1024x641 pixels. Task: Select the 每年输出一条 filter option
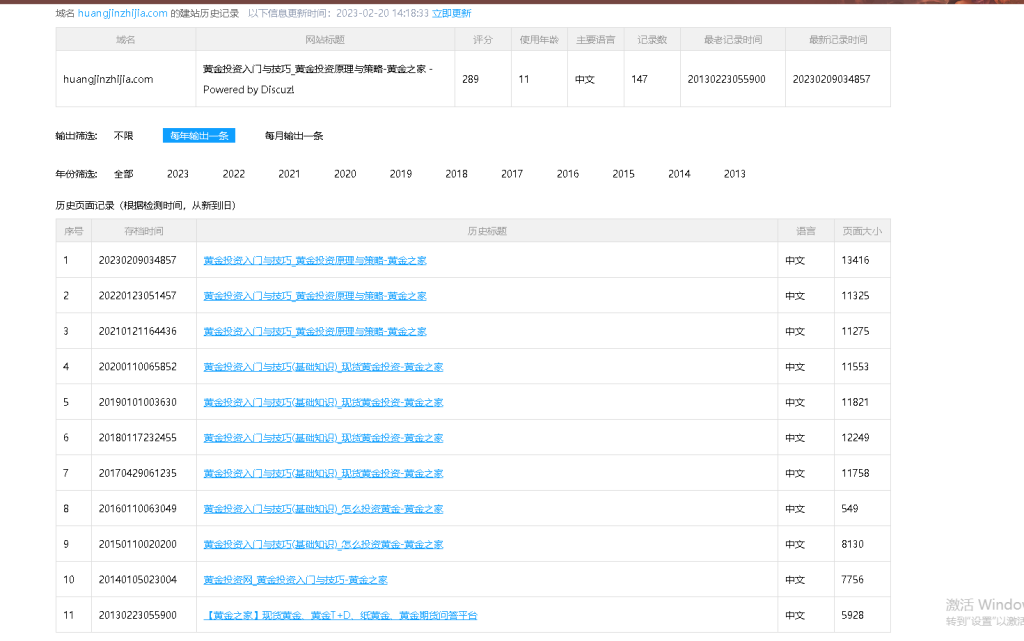(199, 136)
